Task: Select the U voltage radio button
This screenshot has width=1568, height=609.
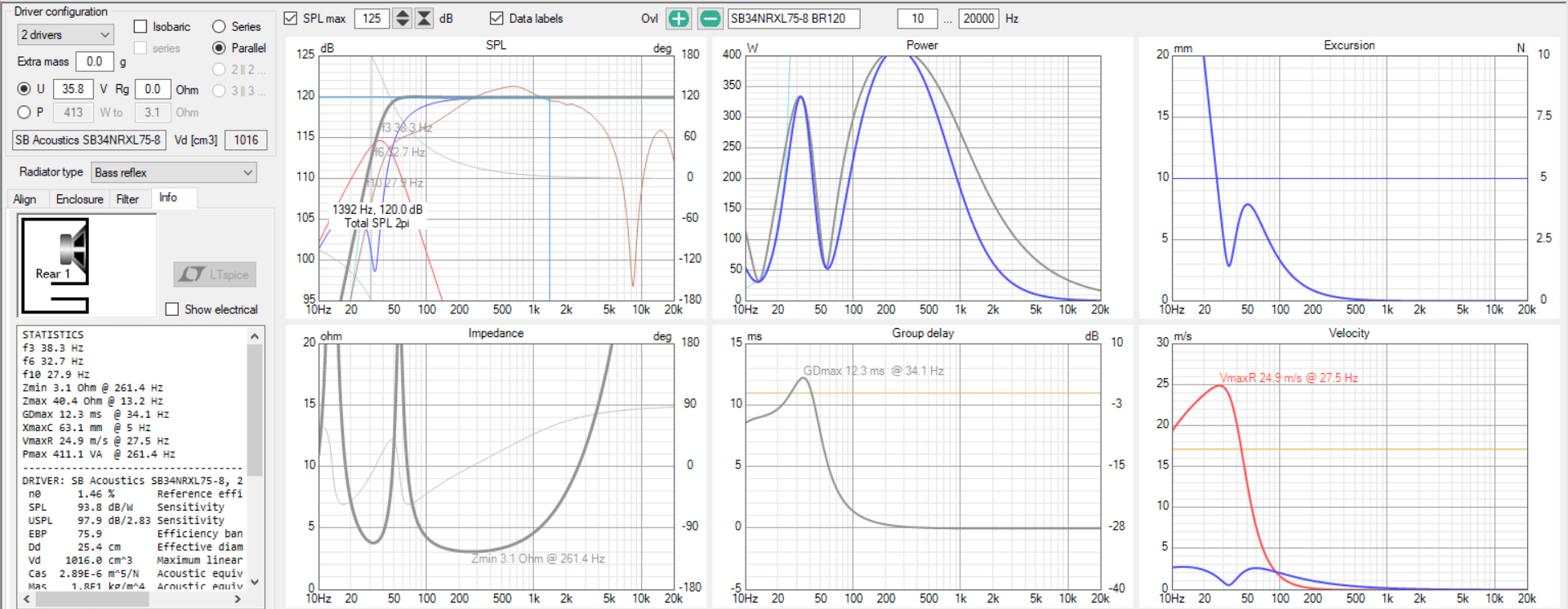Action: click(x=24, y=89)
